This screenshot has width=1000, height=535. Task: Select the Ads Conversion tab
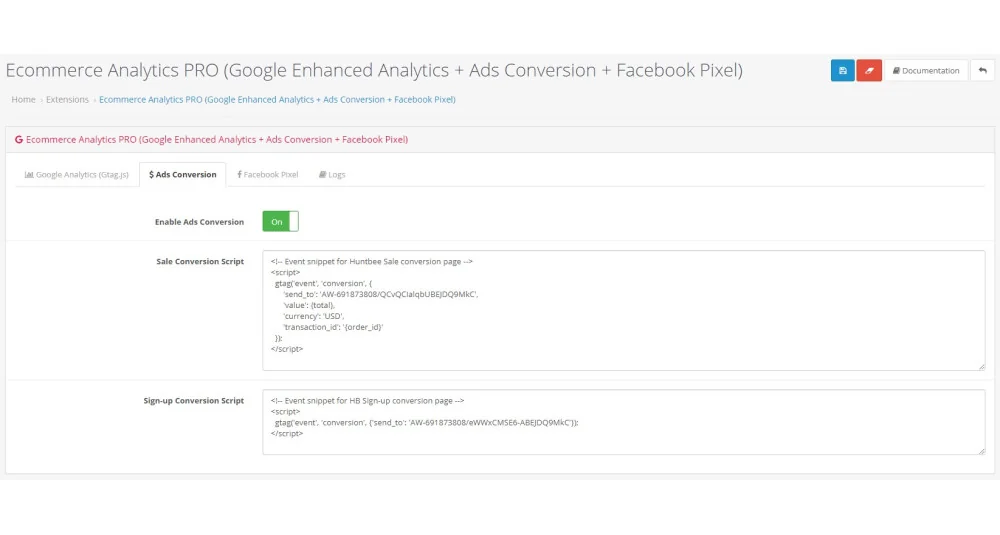(182, 174)
